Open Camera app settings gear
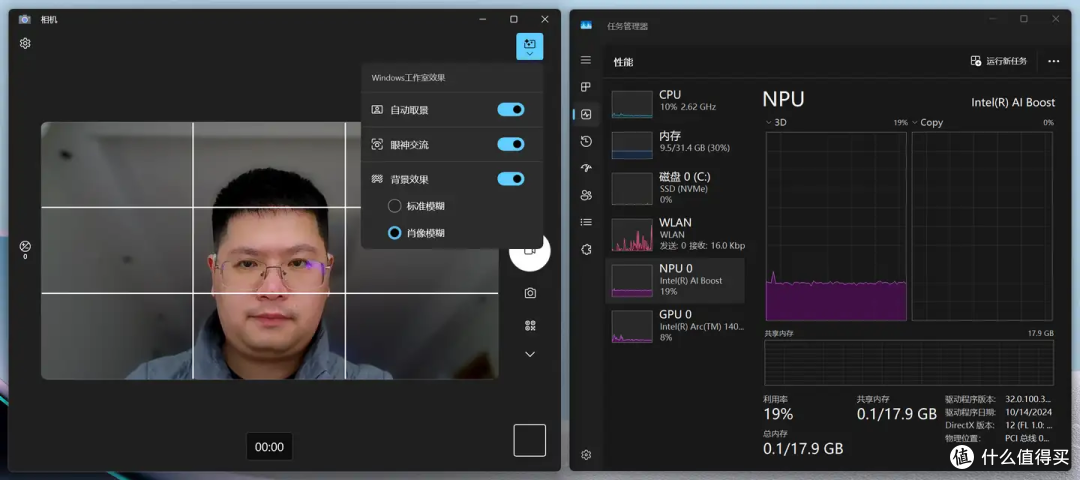Image resolution: width=1080 pixels, height=480 pixels. pos(25,43)
